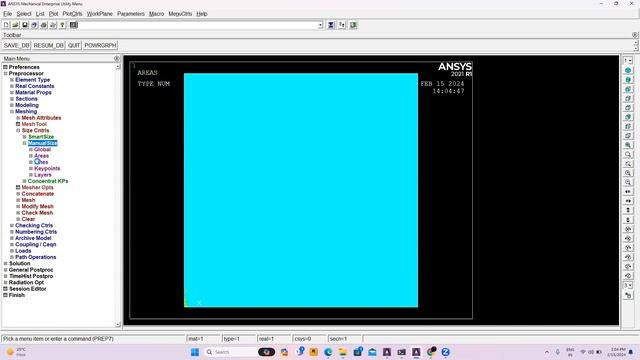The height and width of the screenshot is (360, 640).
Task: Open ANSYS Help question-mark icon
Action: (x=62, y=25)
